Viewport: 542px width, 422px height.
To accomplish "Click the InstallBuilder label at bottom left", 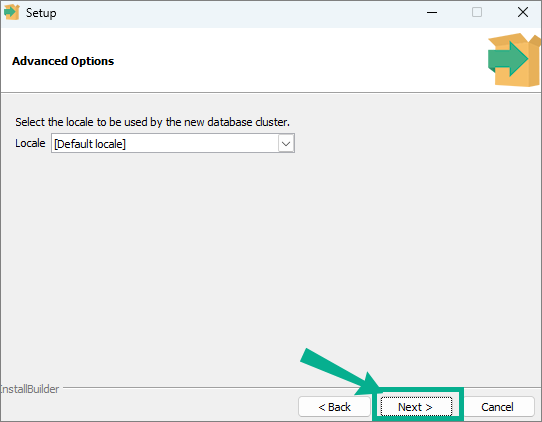I will [x=29, y=389].
